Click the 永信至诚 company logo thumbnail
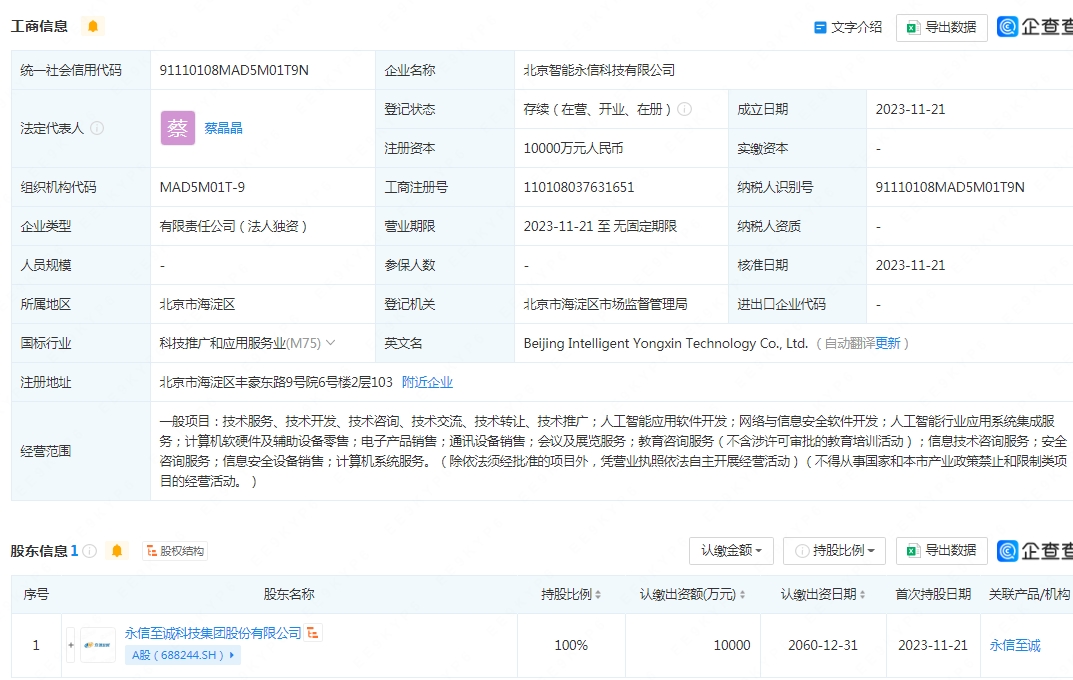This screenshot has height=680, width=1073. [x=98, y=644]
